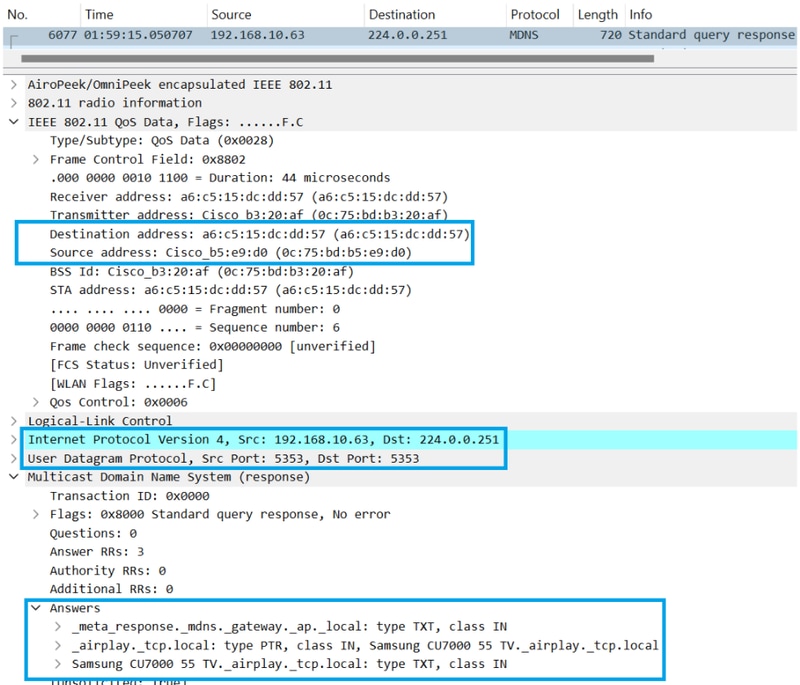Sort by the Length column header
The width and height of the screenshot is (800, 685).
(x=597, y=14)
